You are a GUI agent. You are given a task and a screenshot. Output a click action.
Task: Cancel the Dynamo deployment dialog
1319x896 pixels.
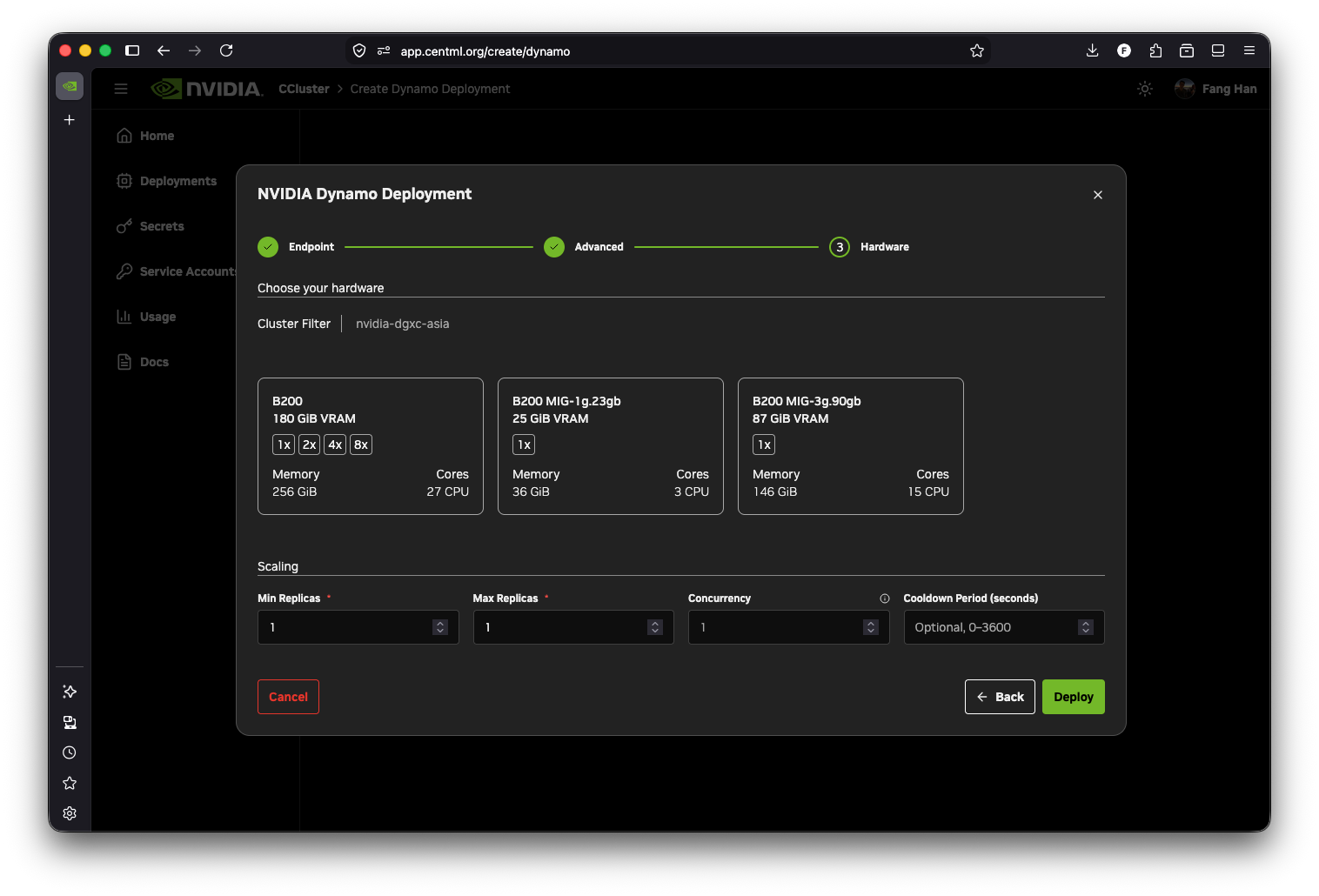point(288,697)
